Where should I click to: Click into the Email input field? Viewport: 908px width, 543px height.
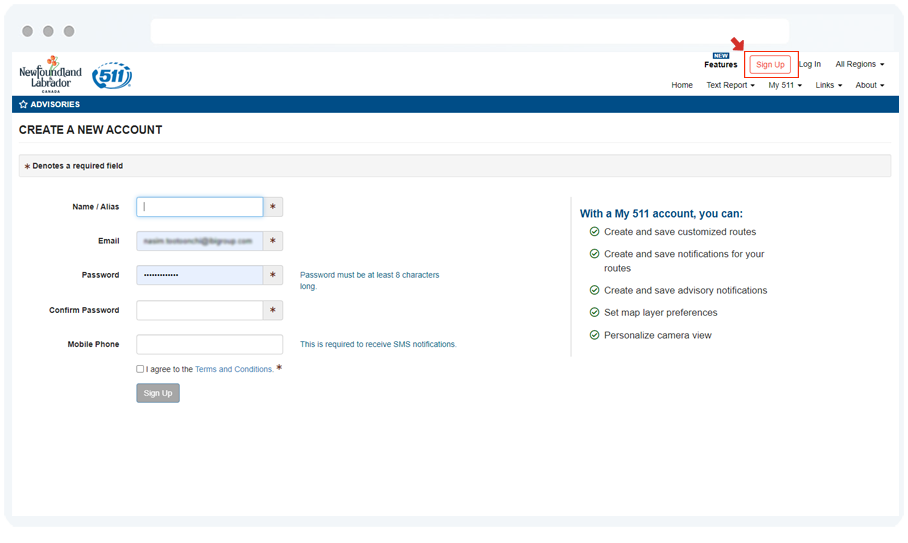point(200,241)
